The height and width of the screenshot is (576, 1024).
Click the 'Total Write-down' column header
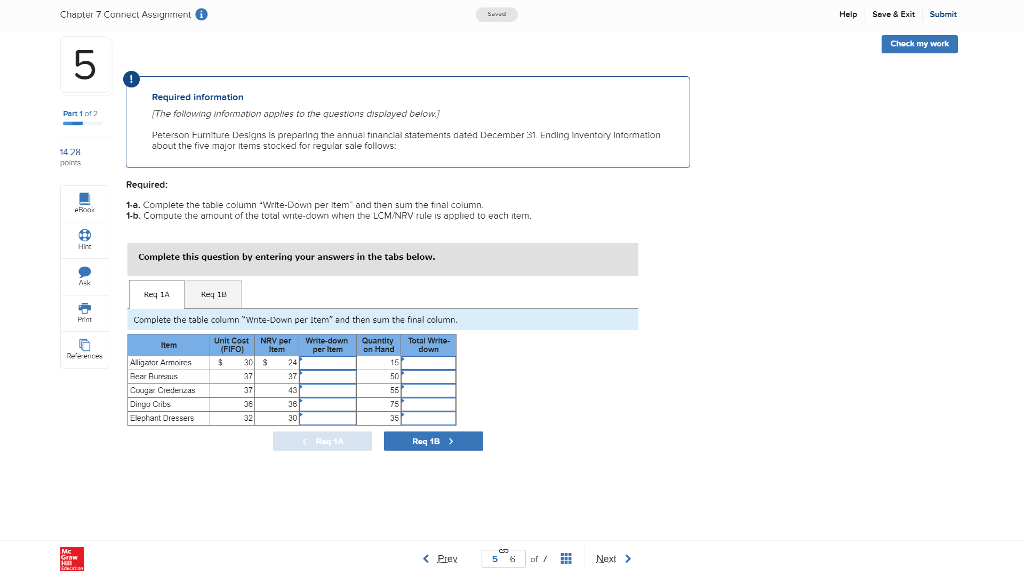pos(428,345)
